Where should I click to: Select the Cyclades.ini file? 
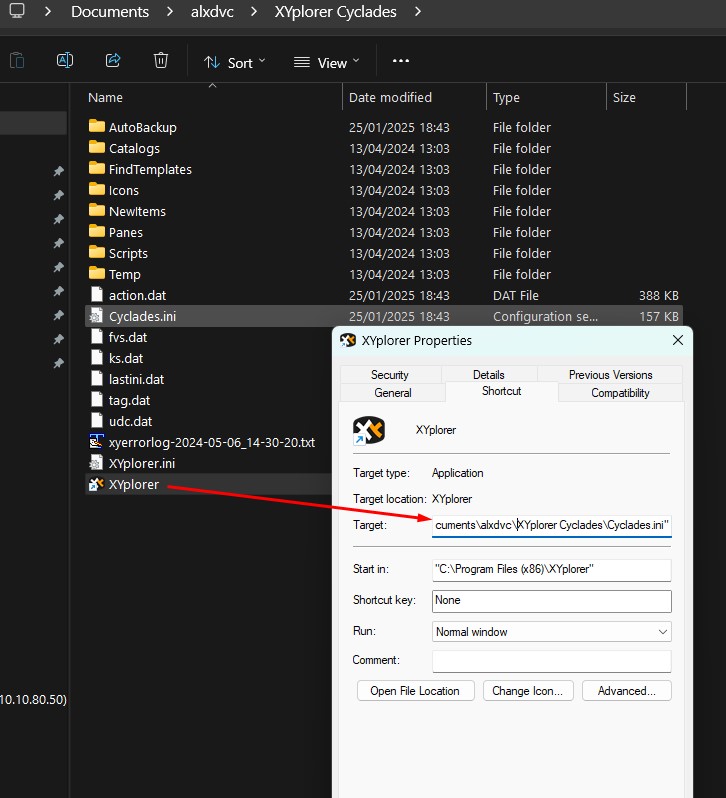142,316
